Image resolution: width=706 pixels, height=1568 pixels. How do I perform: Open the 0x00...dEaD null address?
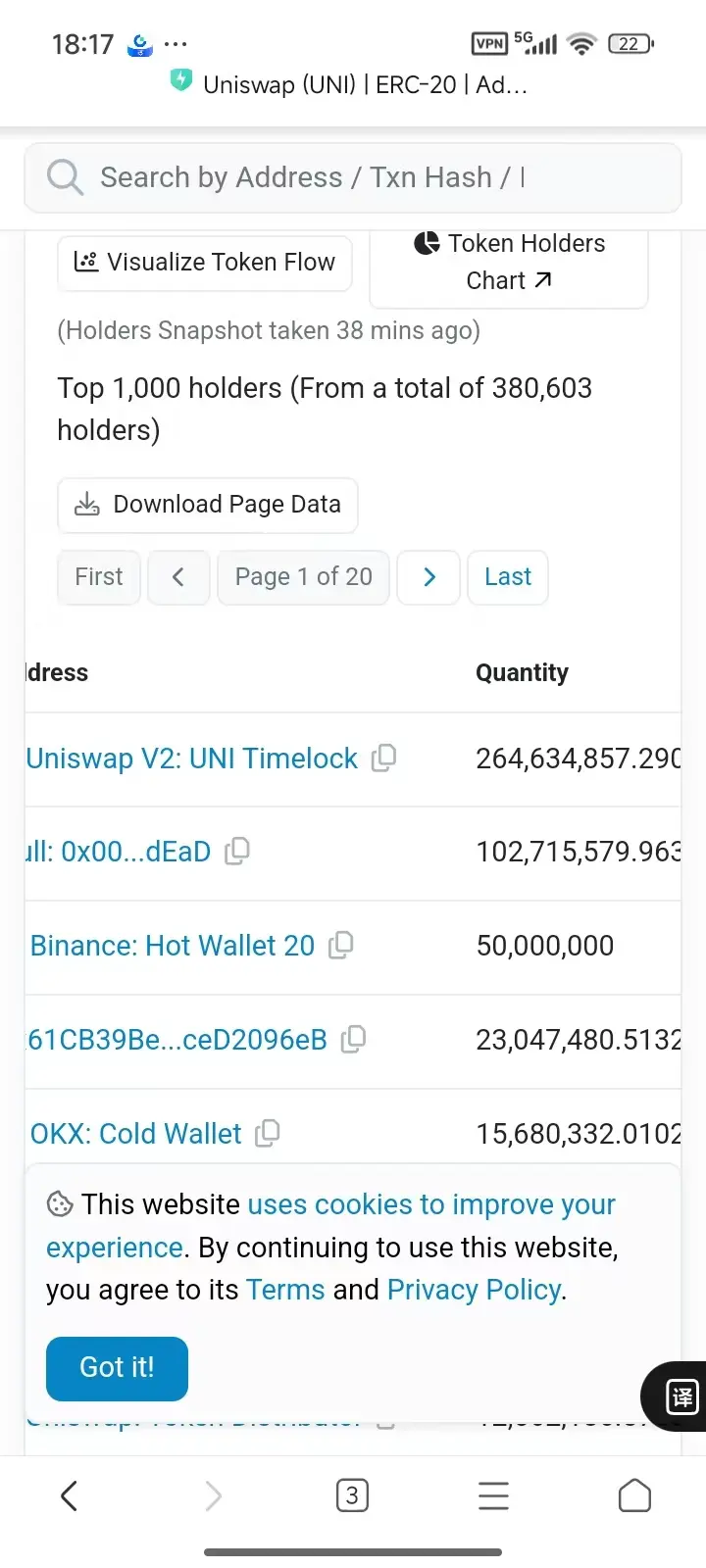point(118,852)
